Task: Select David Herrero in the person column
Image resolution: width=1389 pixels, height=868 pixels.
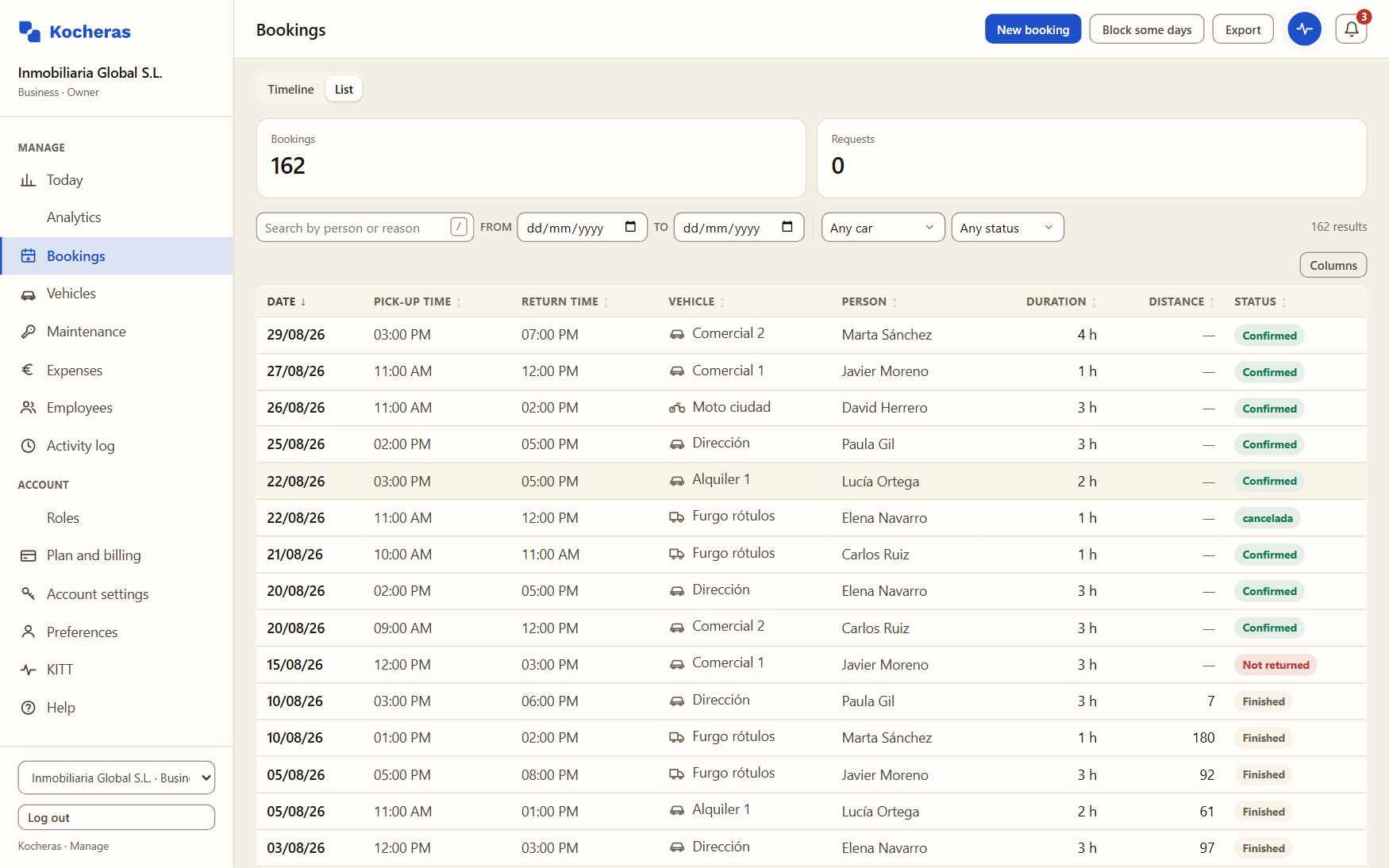Action: [x=884, y=408]
